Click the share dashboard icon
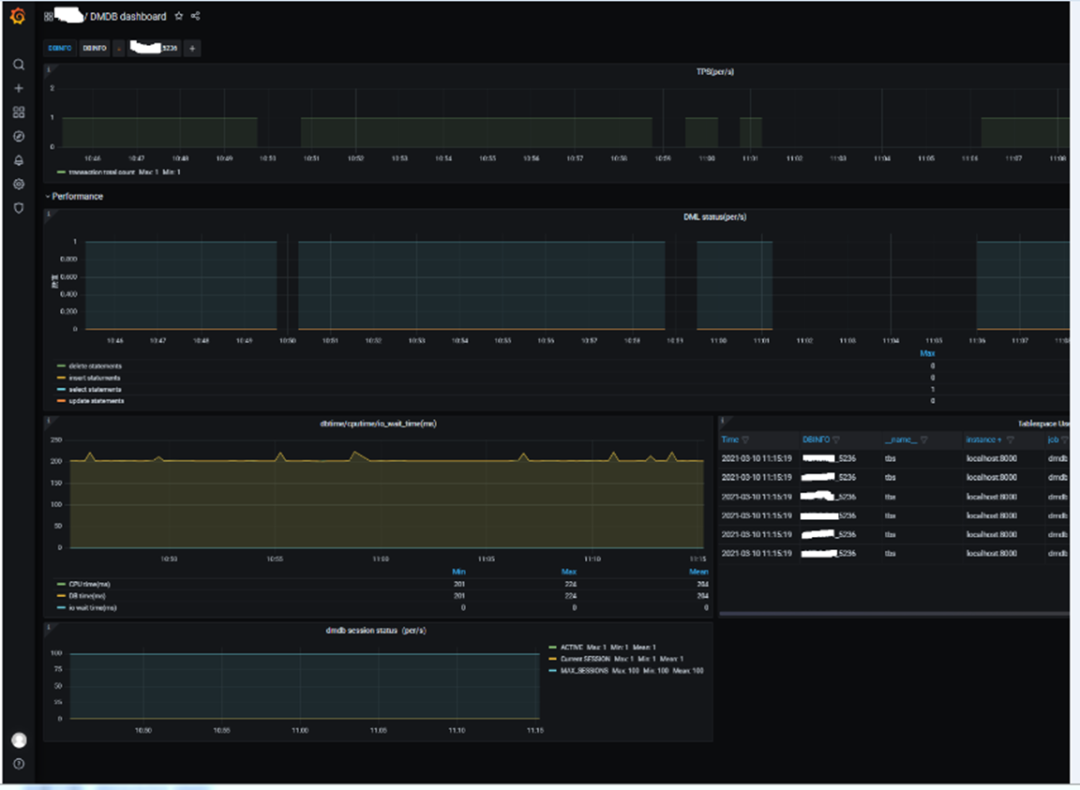 [x=195, y=16]
